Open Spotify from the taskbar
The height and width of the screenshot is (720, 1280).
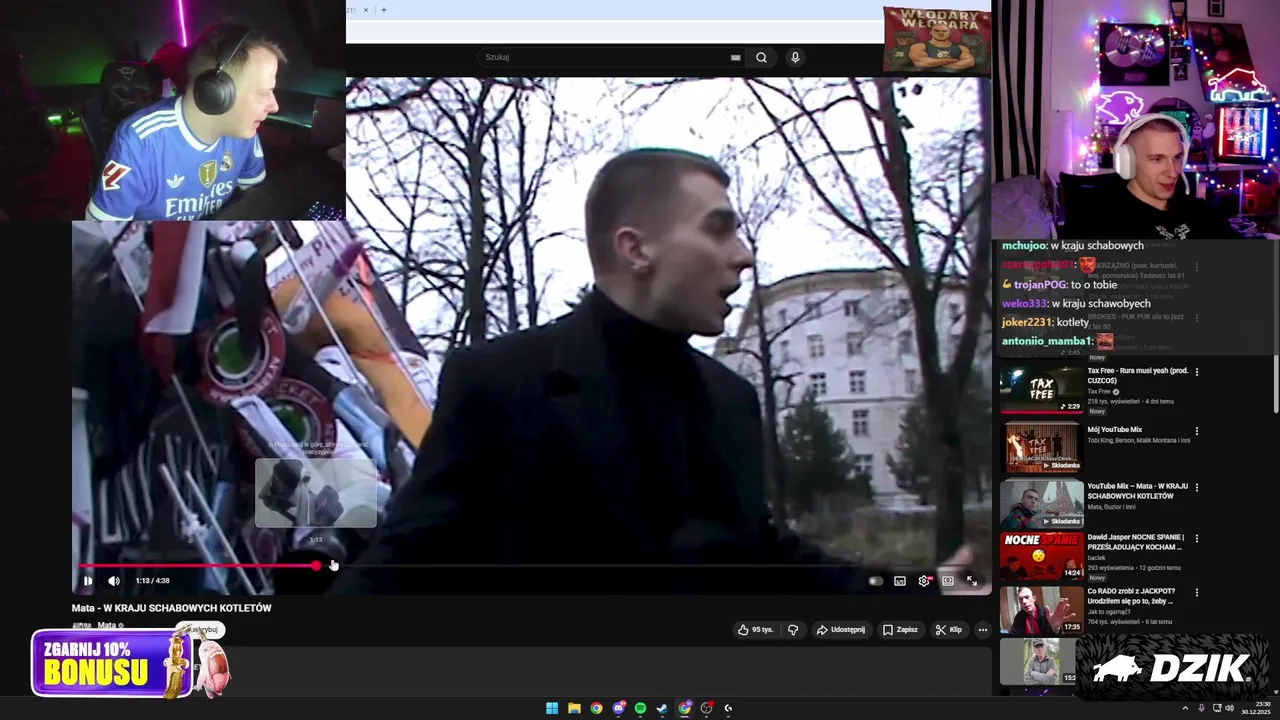point(640,708)
